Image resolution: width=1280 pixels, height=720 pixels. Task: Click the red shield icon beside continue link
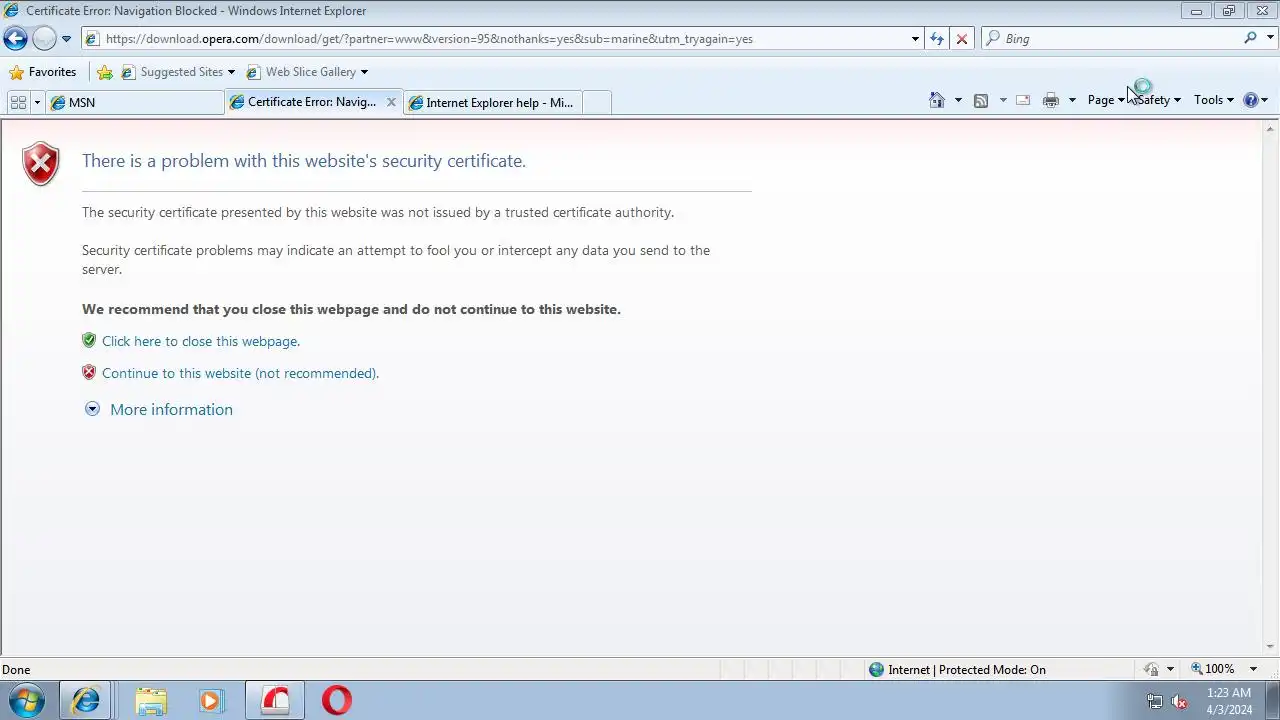tap(89, 372)
